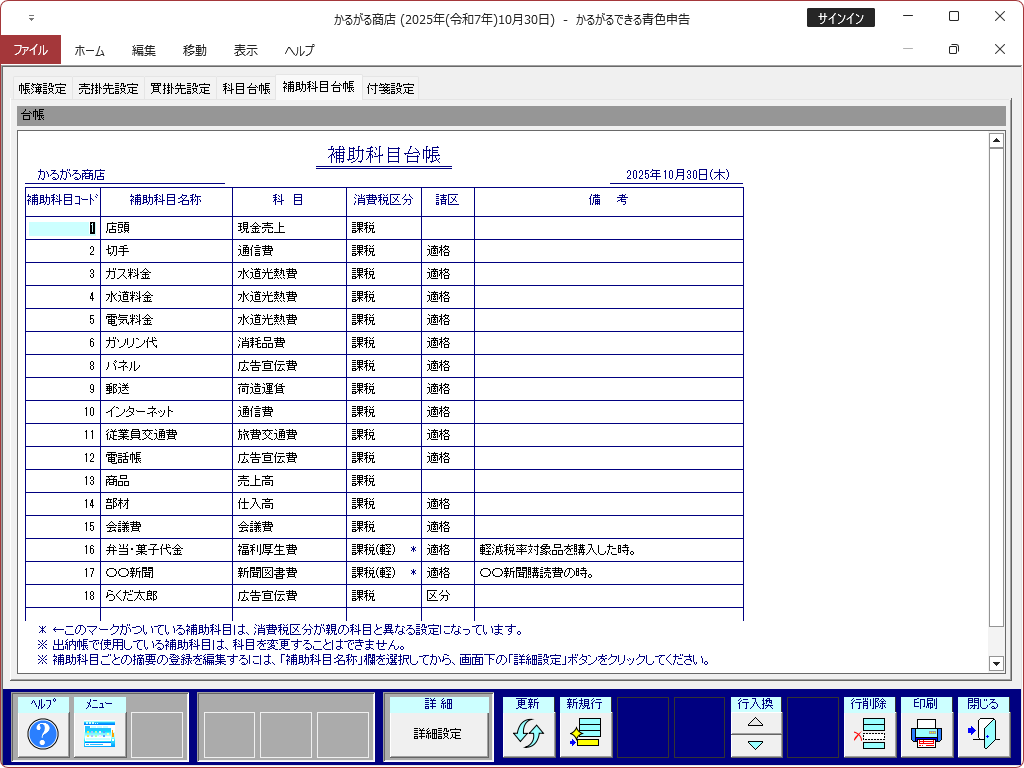Move row up with 行入換 up arrow
The image size is (1024, 768).
pos(756,722)
